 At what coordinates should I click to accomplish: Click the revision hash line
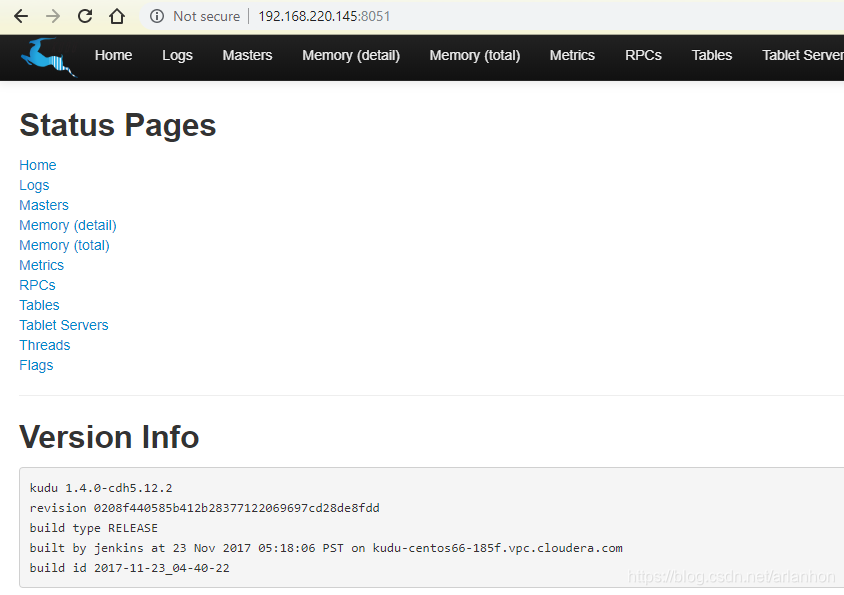[x=205, y=508]
